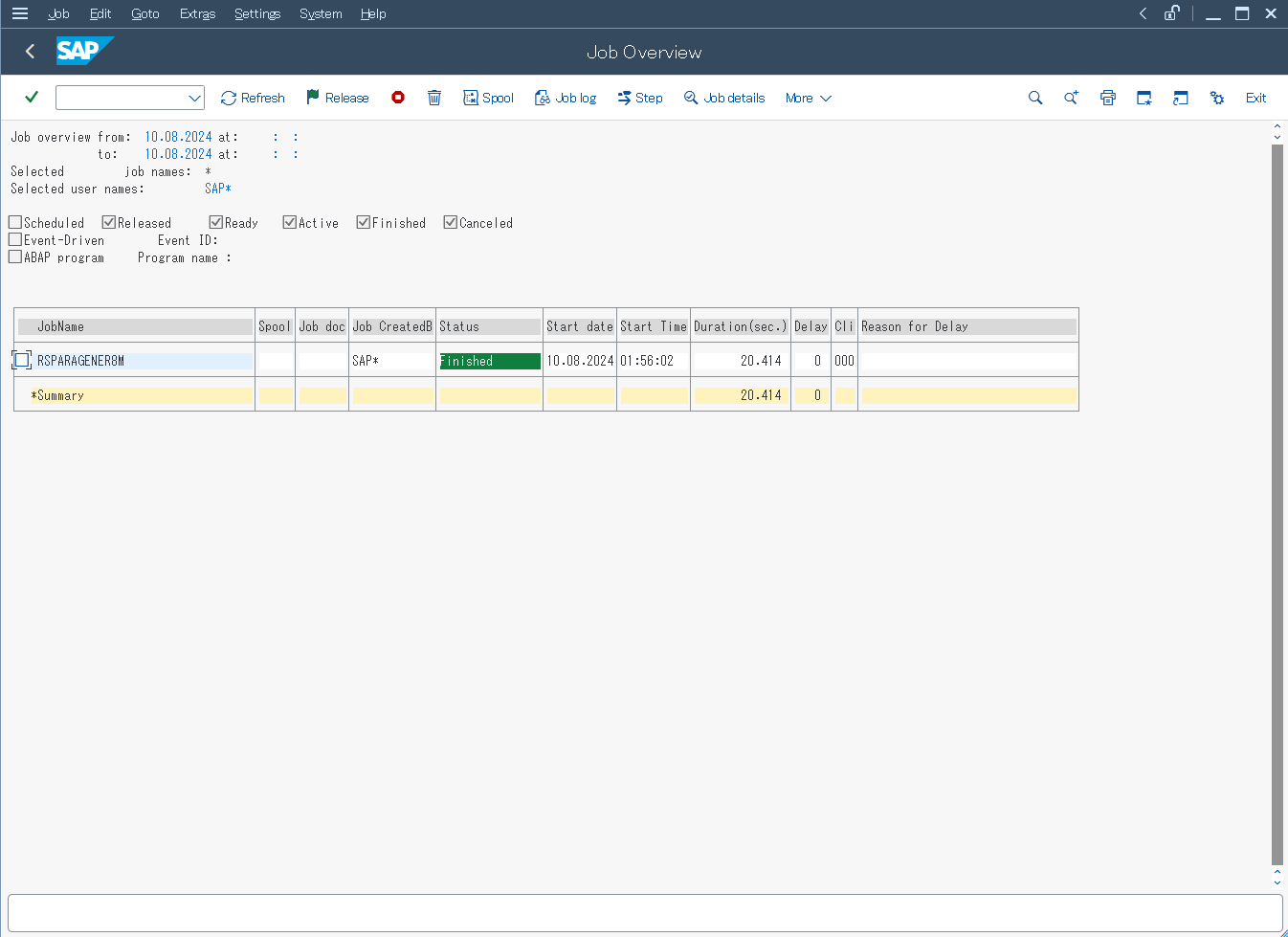Toggle the ABAP program checkbox
Screen dimensions: 1288x937
click(x=15, y=257)
